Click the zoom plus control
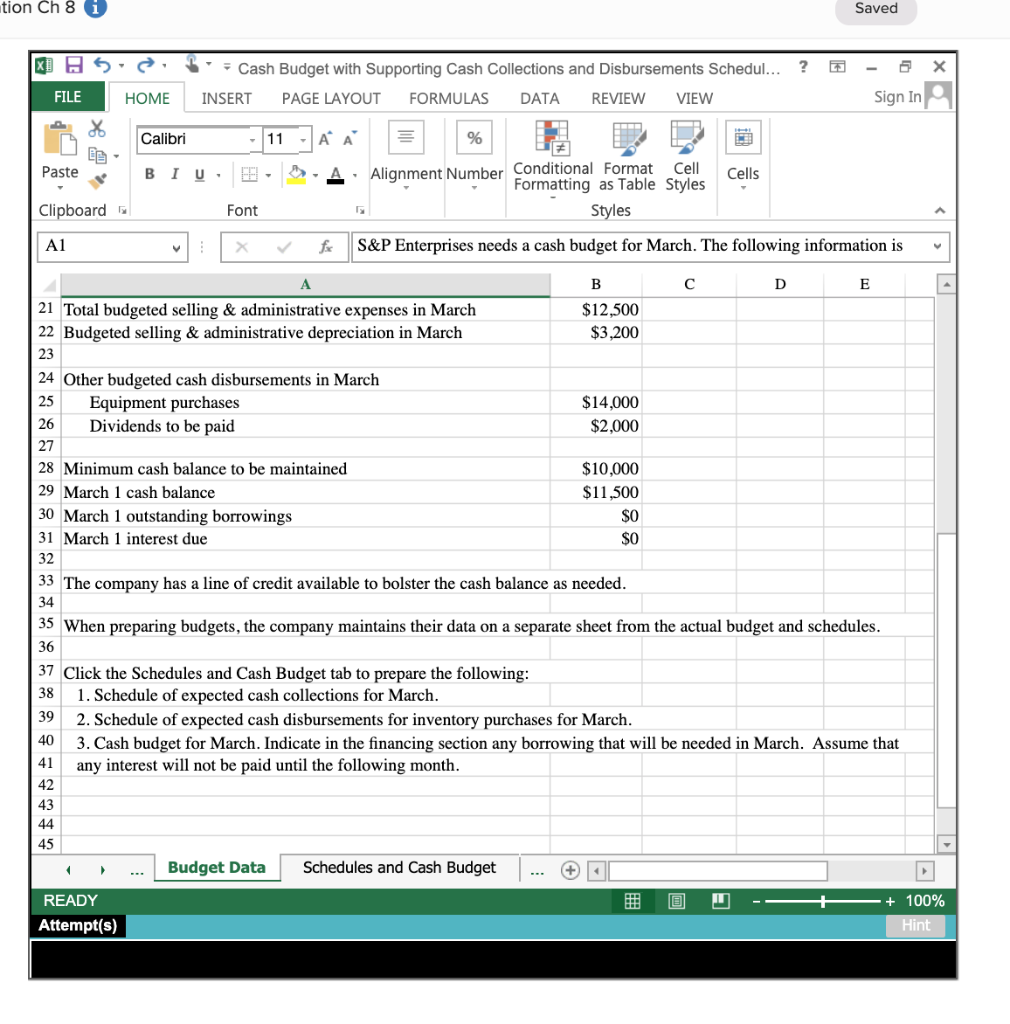The width and height of the screenshot is (1010, 1024). point(889,900)
